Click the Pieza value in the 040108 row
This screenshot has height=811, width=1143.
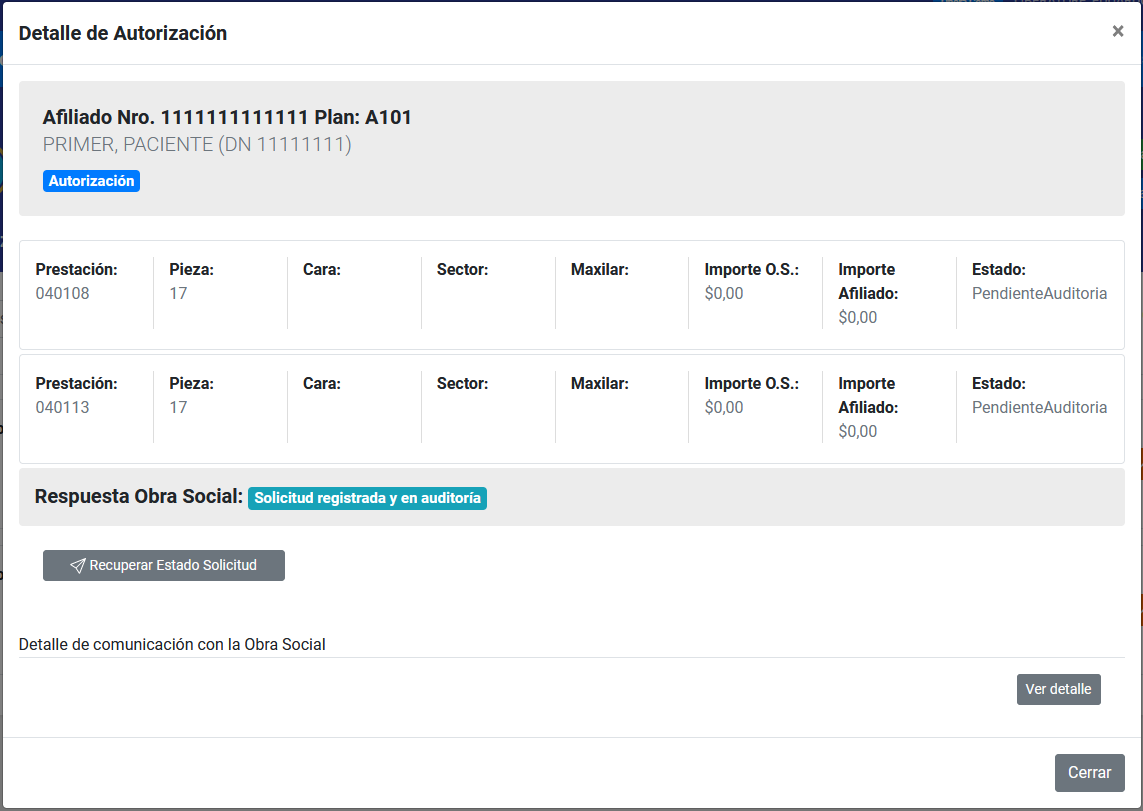pyautogui.click(x=178, y=293)
